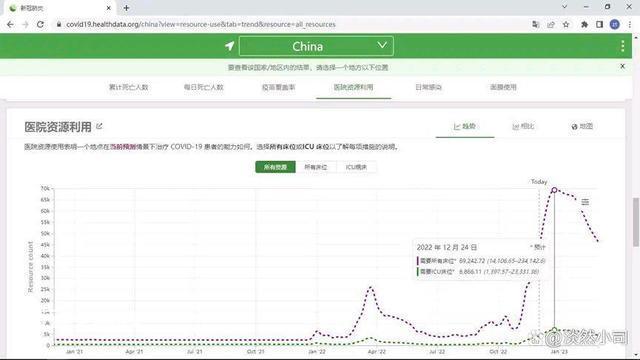Click the location arrow icon beside China
The width and height of the screenshot is (640, 360).
coord(229,46)
